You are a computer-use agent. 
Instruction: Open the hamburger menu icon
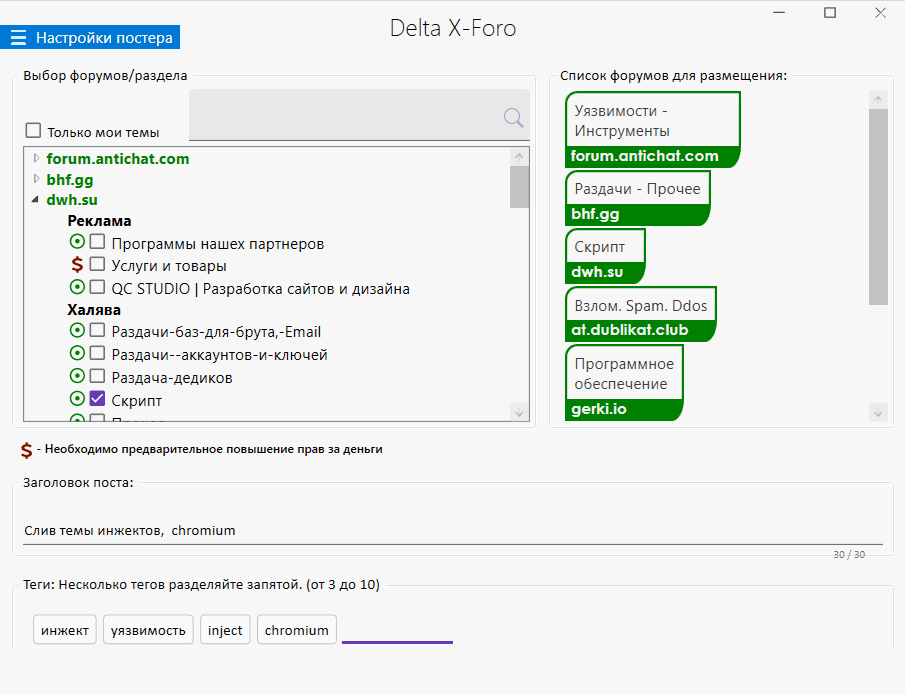(x=18, y=38)
